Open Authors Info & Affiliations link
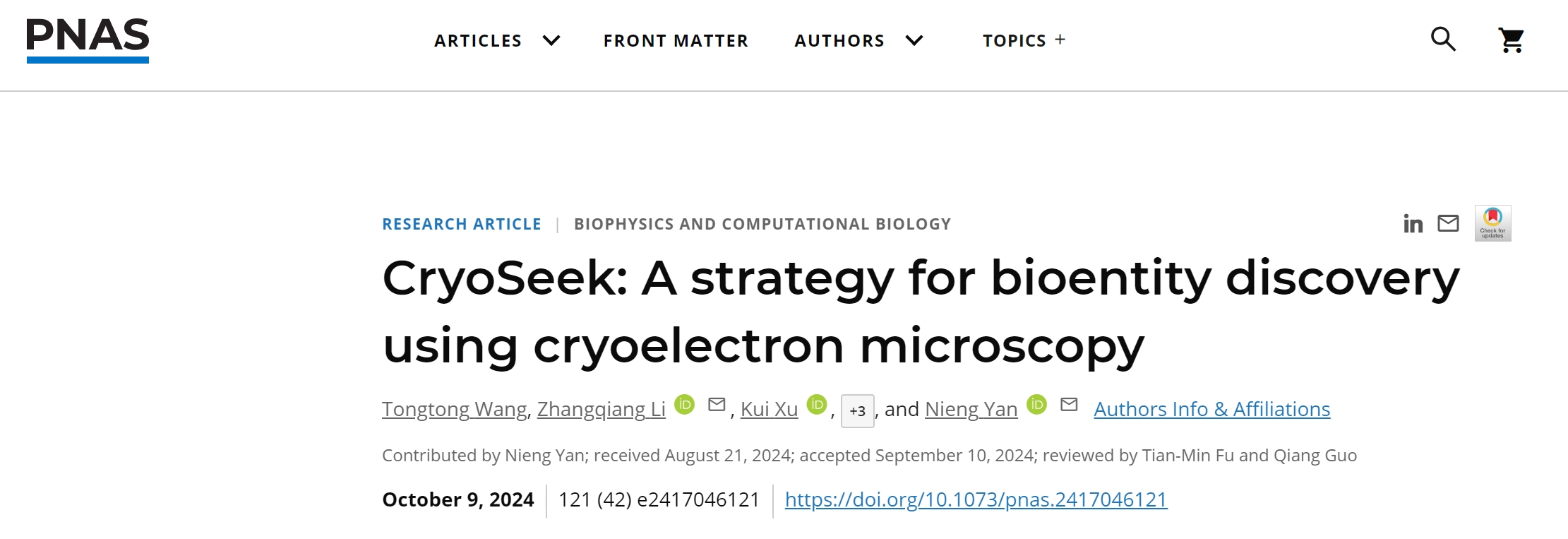 click(1211, 409)
